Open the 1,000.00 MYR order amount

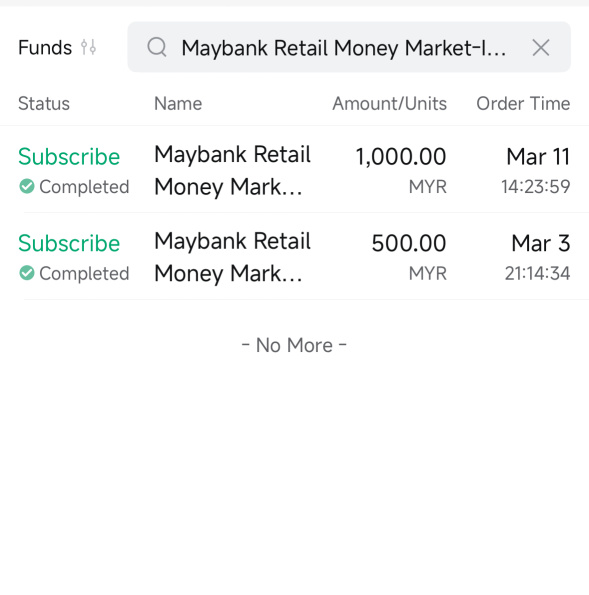click(x=401, y=170)
